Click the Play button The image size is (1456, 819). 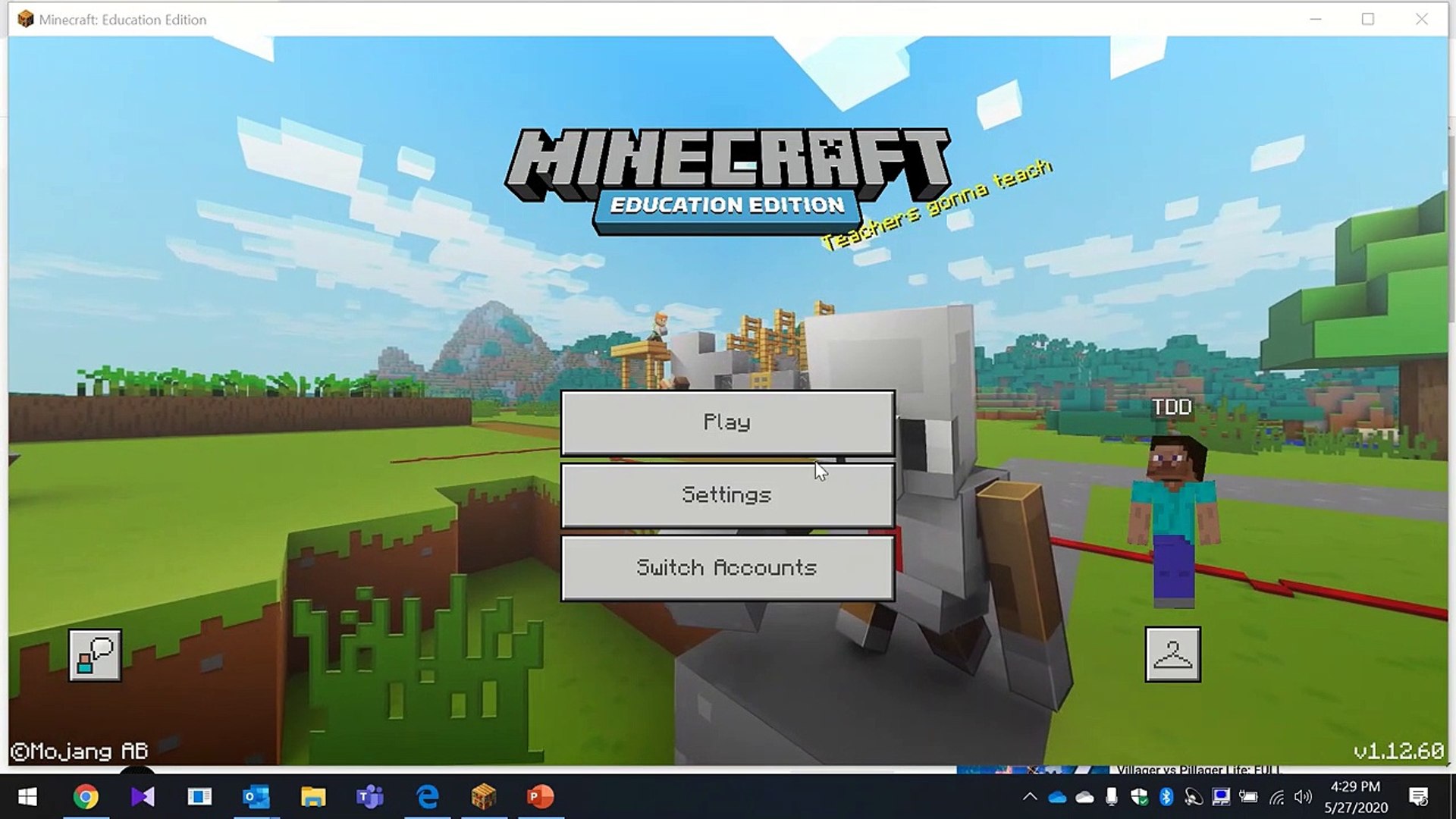(726, 422)
